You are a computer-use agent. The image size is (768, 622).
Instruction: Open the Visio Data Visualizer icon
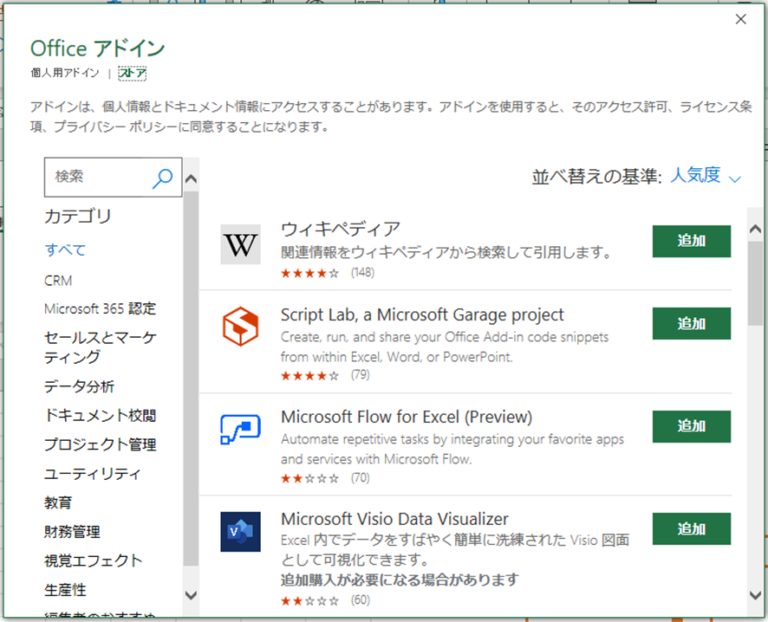(x=240, y=532)
